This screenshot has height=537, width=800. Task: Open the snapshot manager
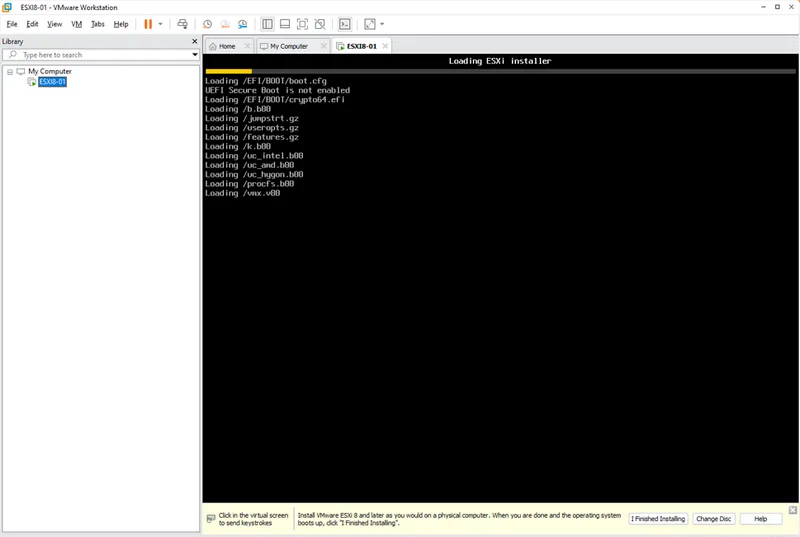pyautogui.click(x=242, y=24)
